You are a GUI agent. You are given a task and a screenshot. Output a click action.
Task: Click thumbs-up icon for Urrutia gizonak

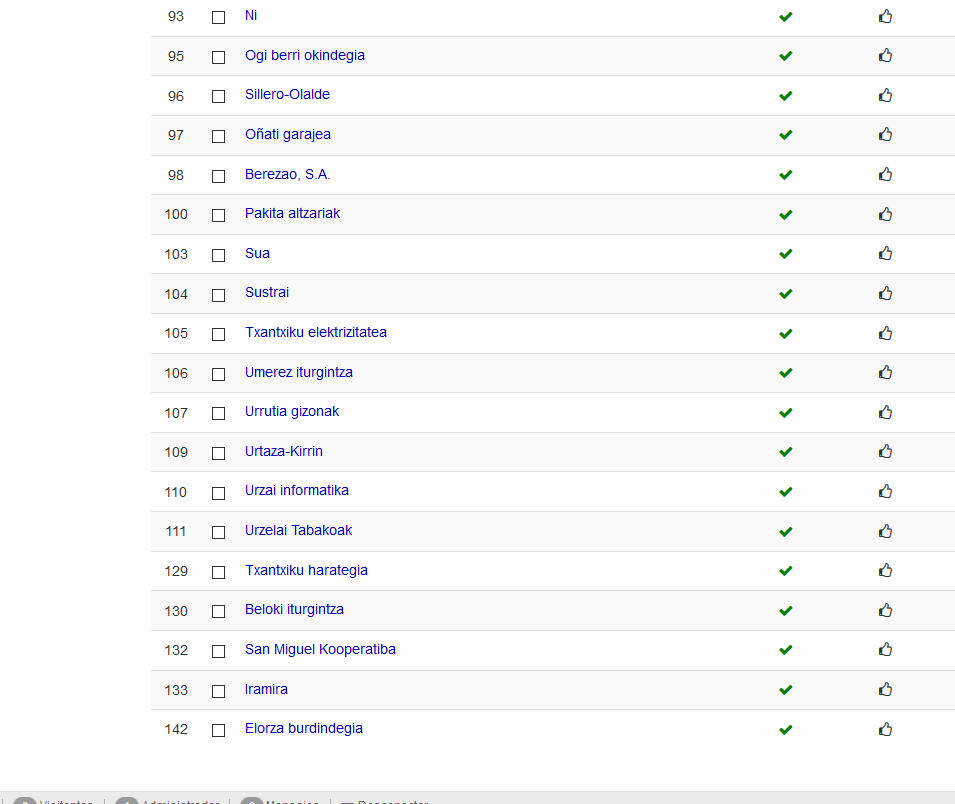pyautogui.click(x=886, y=412)
